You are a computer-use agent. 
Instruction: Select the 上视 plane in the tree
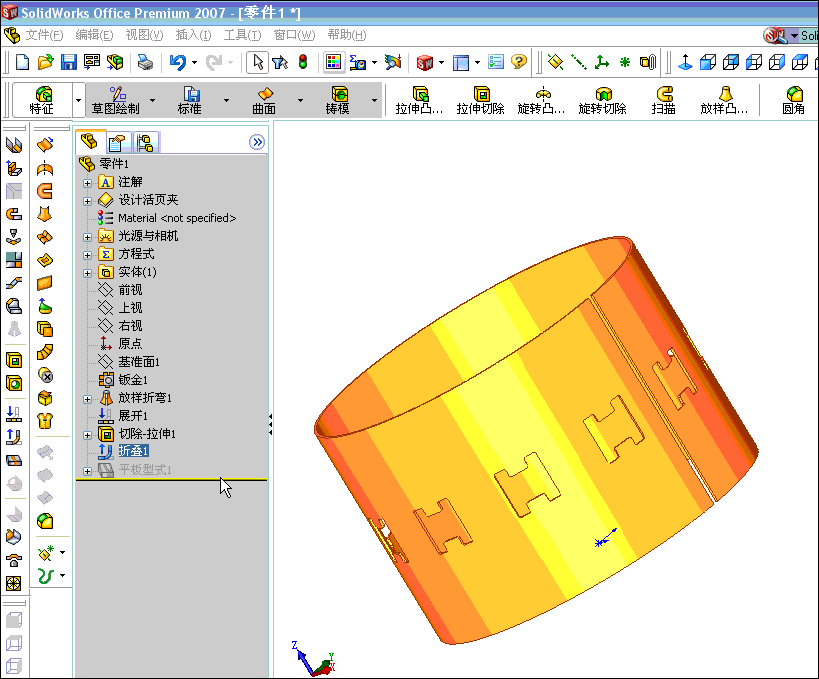[121, 308]
